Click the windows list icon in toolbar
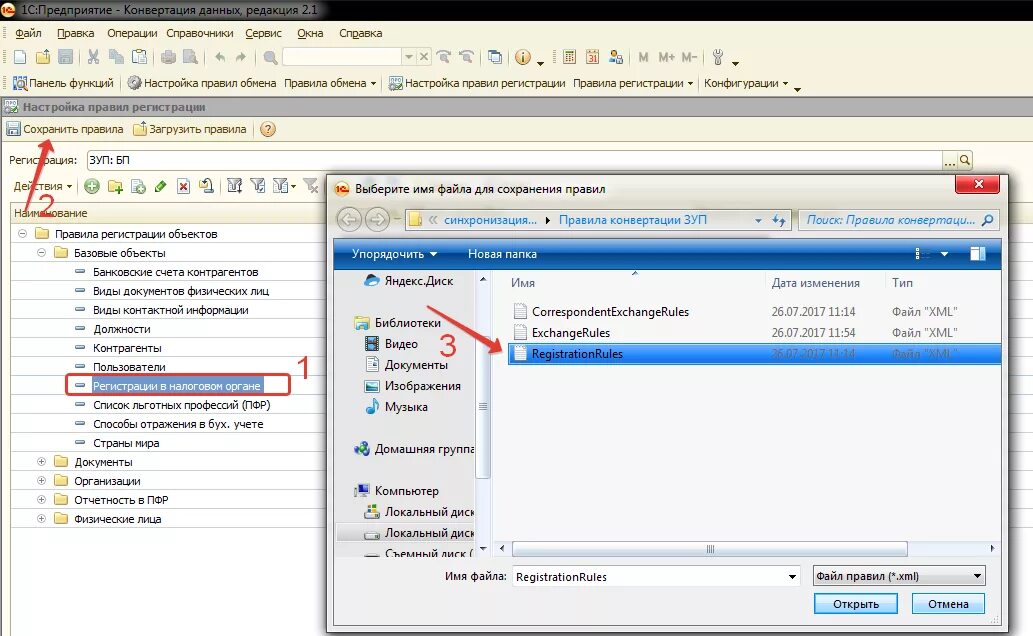1033x636 pixels. [495, 57]
